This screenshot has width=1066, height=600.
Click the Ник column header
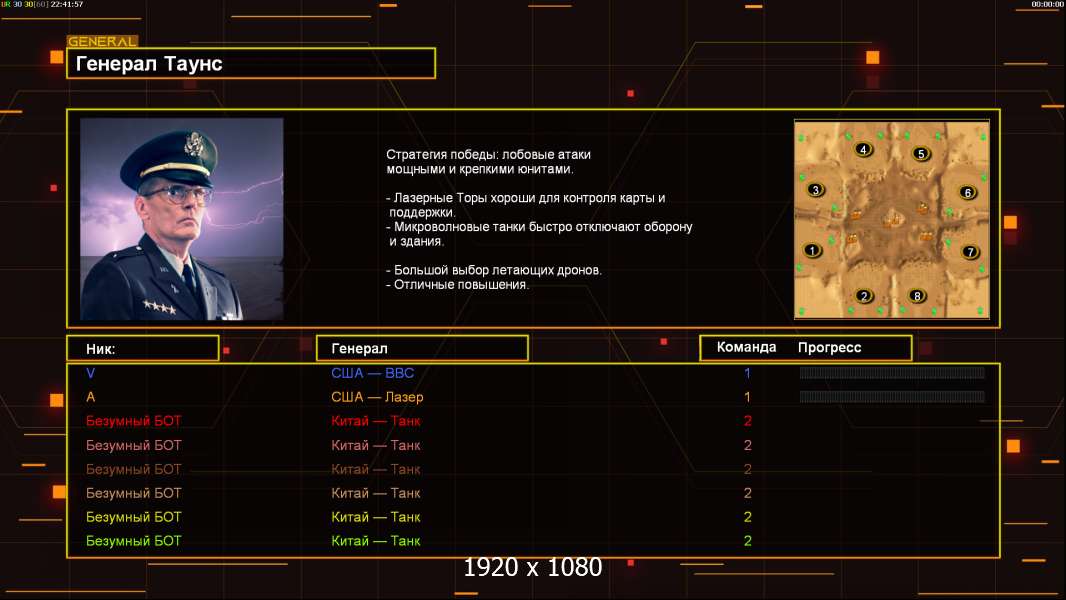point(143,349)
